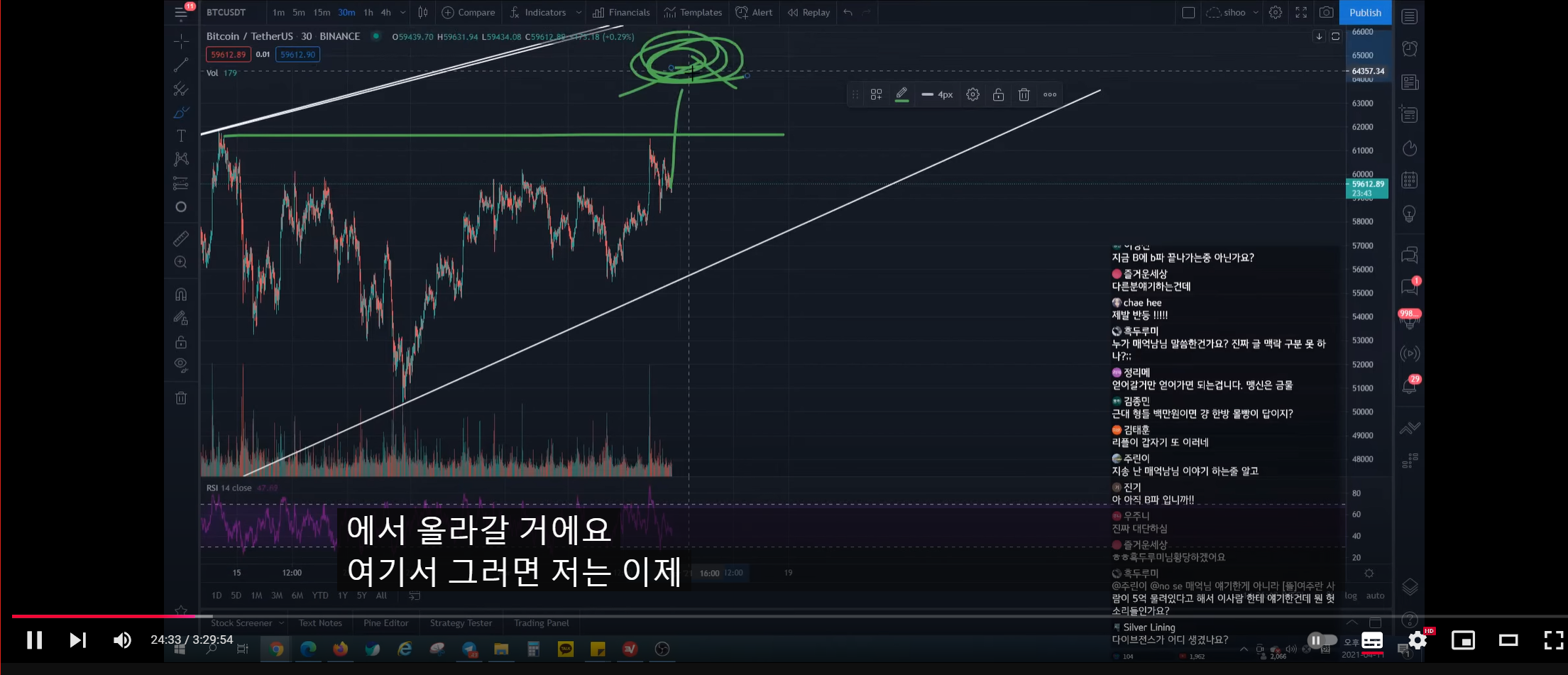Select the ruler Measure tool
This screenshot has height=675, width=1568.
pyautogui.click(x=181, y=238)
